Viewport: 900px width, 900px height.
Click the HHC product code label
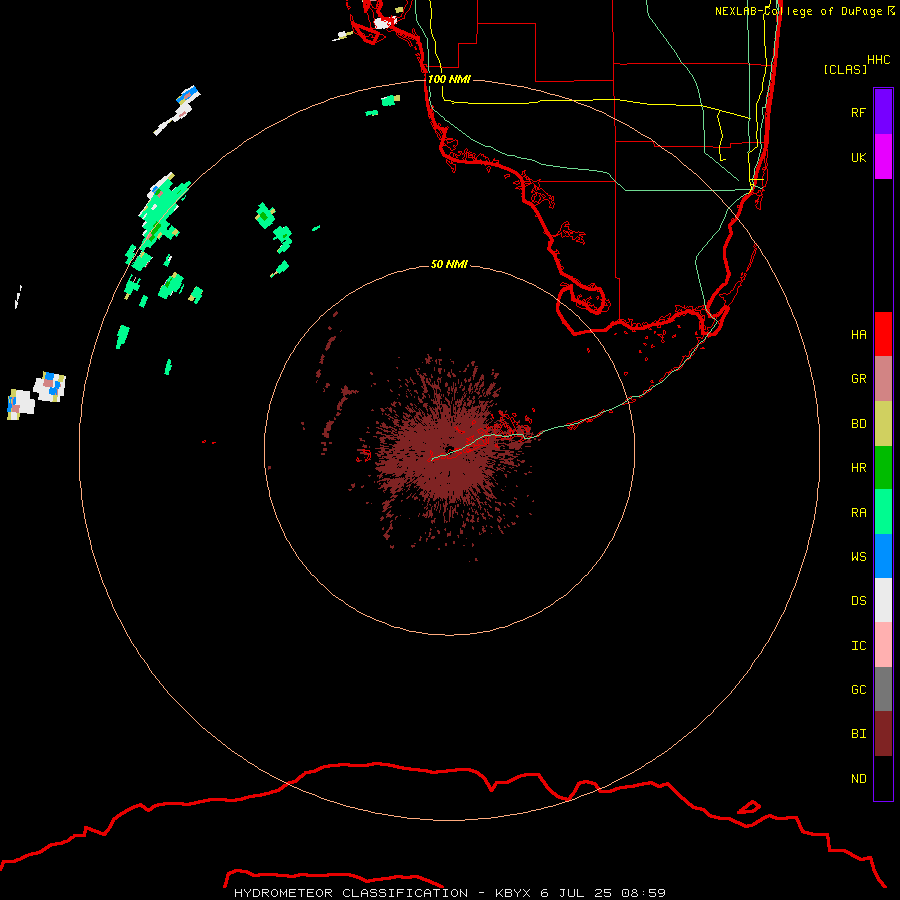click(878, 60)
